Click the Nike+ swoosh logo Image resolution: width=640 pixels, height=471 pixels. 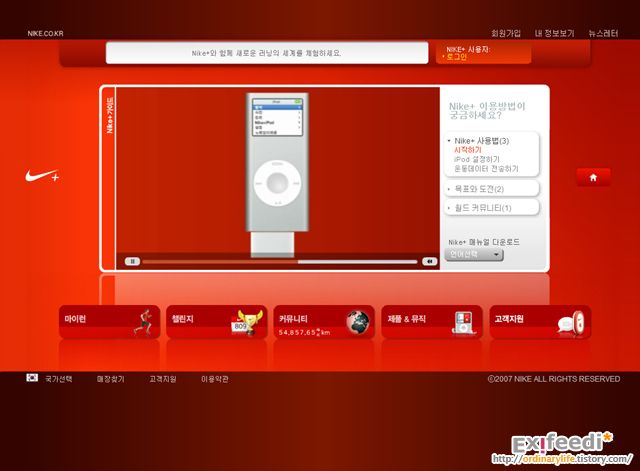coord(42,176)
